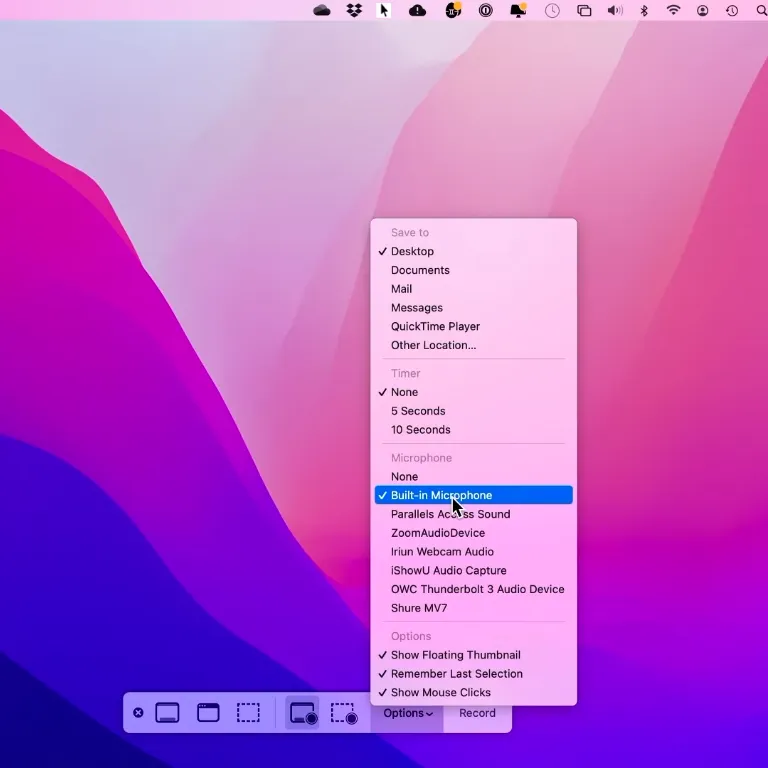Open the sound volume menu bar icon

615,10
